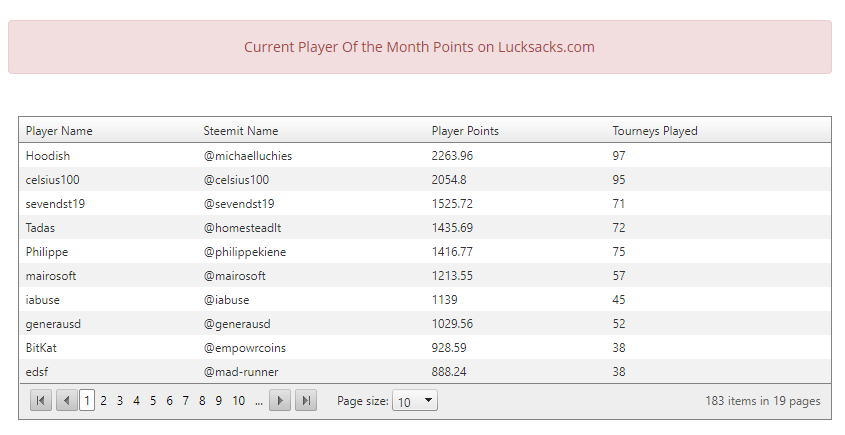The width and height of the screenshot is (845, 435).
Task: Select current page 1 in pager
Action: 87,401
